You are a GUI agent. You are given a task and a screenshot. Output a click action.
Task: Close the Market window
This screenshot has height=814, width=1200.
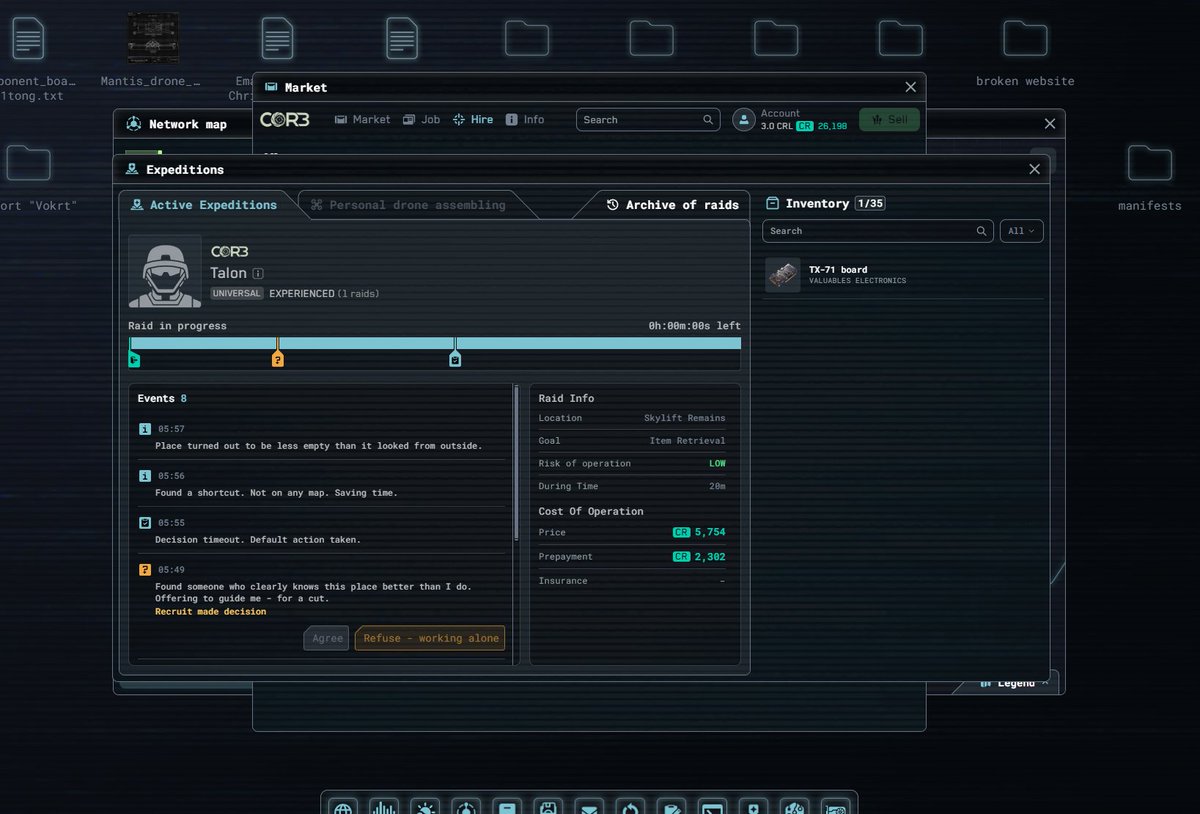tap(910, 87)
